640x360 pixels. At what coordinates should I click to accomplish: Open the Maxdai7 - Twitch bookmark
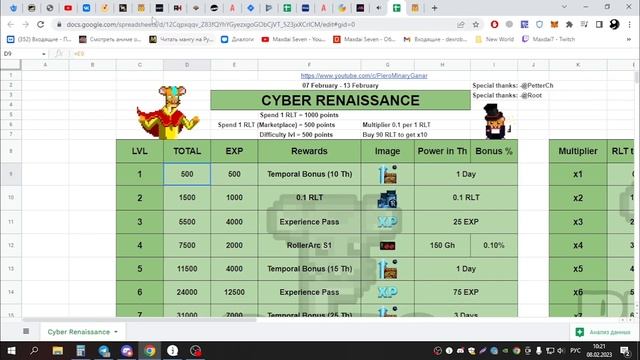[549, 39]
